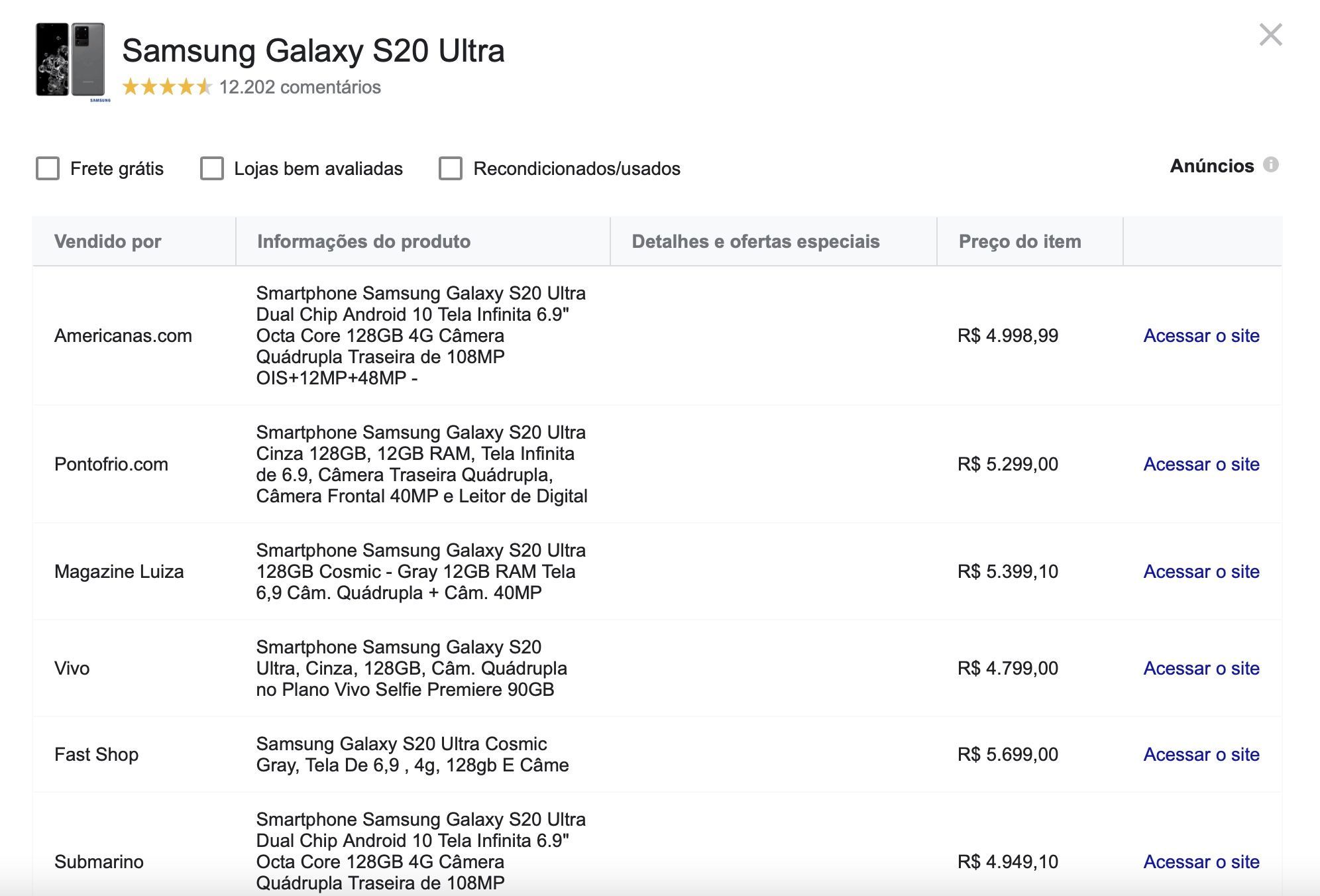Go to Magazine Luiza Acessar o site link
The image size is (1320, 896).
[1201, 571]
